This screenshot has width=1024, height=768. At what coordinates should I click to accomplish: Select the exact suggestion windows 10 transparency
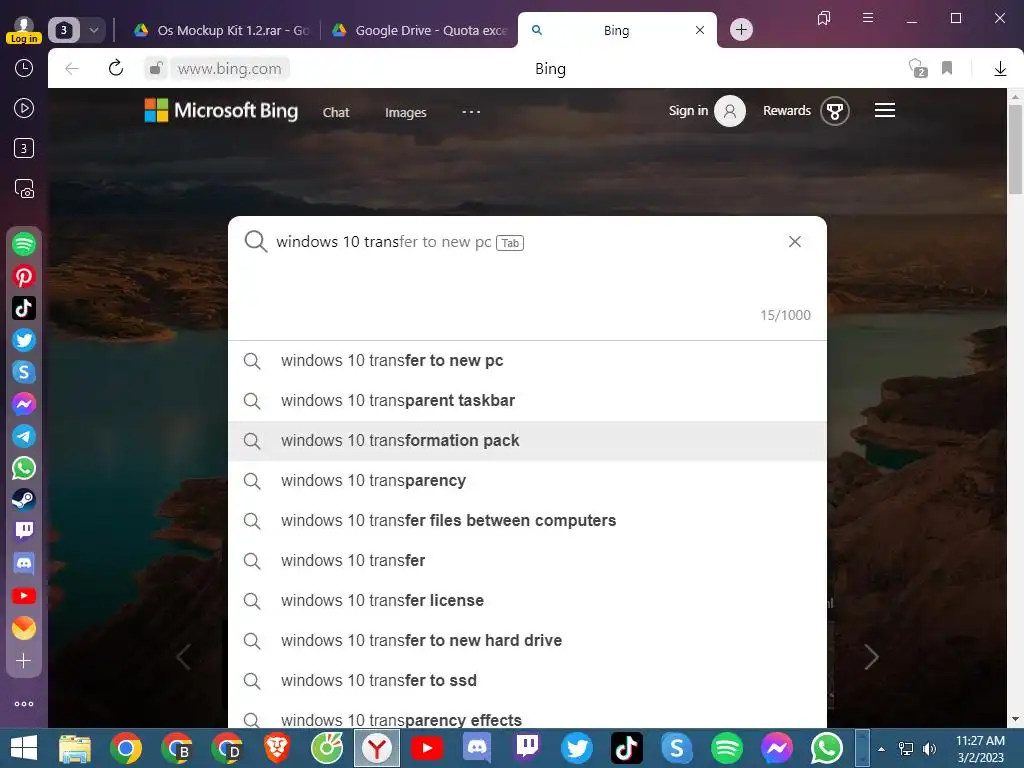point(527,481)
